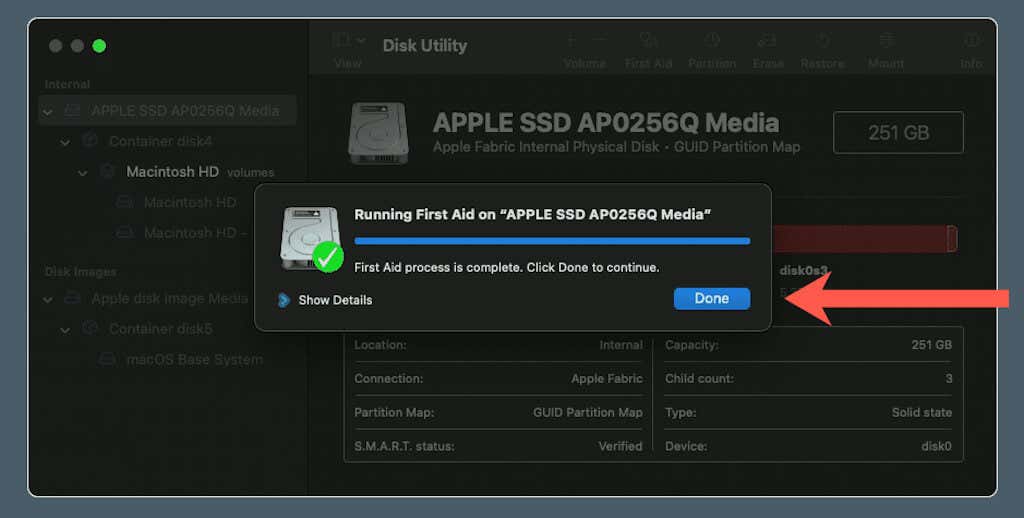The height and width of the screenshot is (518, 1024).
Task: Click the Capacity row's 251 GB value
Action: (932, 345)
